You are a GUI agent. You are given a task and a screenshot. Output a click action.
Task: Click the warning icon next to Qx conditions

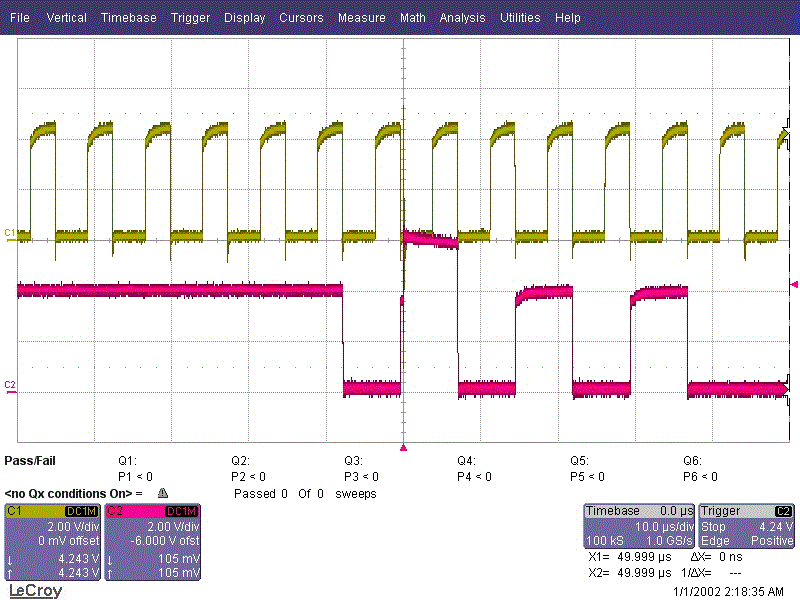point(163,494)
